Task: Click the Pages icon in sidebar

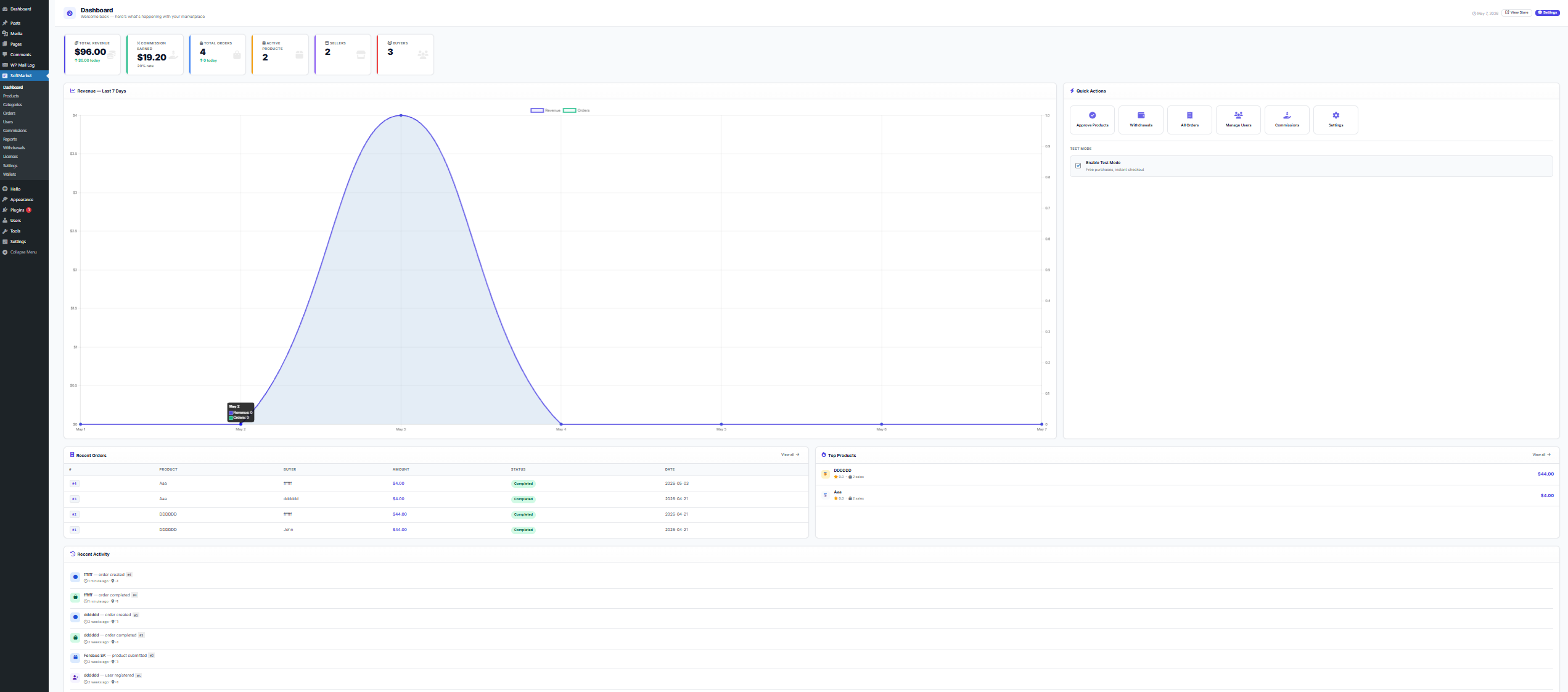Action: pyautogui.click(x=5, y=44)
